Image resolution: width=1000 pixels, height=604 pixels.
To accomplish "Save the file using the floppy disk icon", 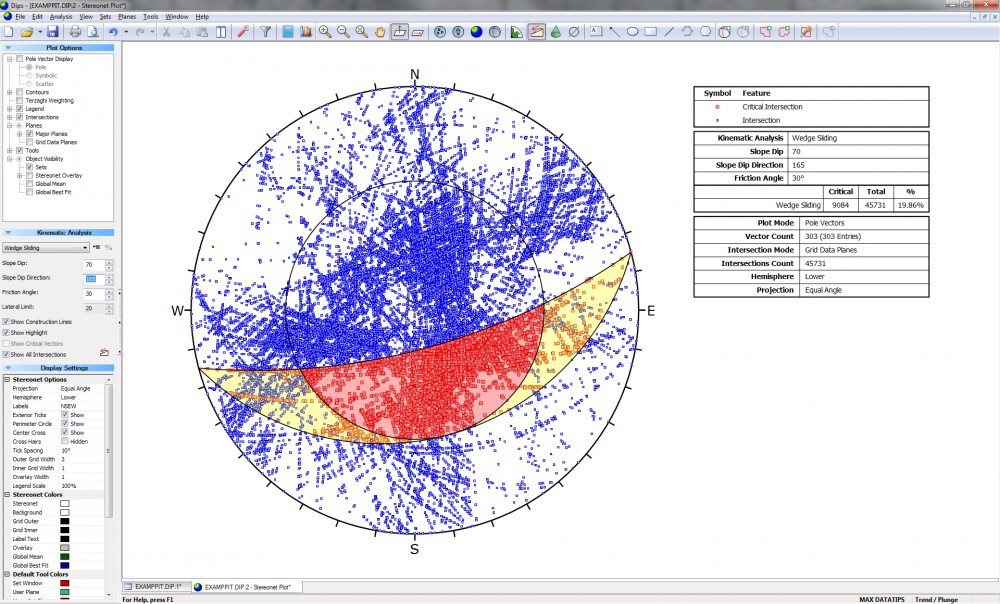I will [x=53, y=32].
